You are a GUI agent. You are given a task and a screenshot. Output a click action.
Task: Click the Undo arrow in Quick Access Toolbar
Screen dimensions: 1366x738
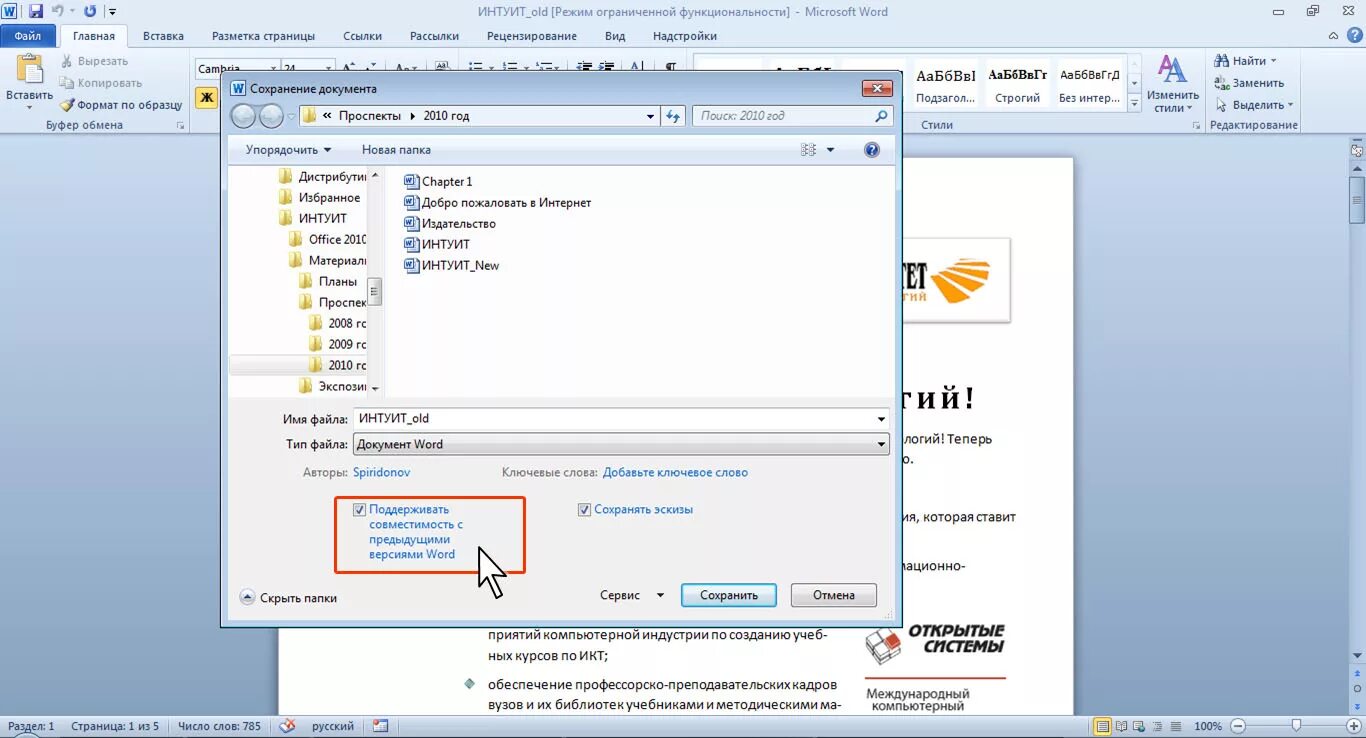point(57,12)
